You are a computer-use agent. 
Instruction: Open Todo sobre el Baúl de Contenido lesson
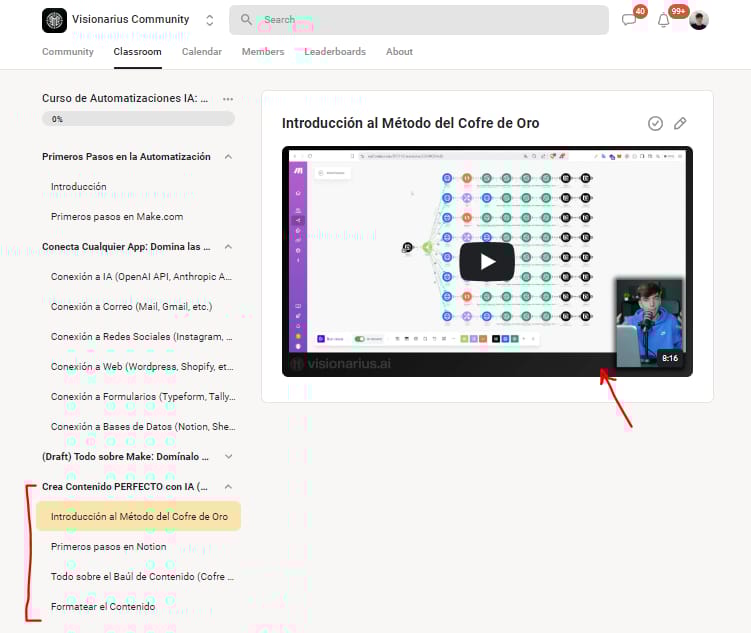(142, 576)
